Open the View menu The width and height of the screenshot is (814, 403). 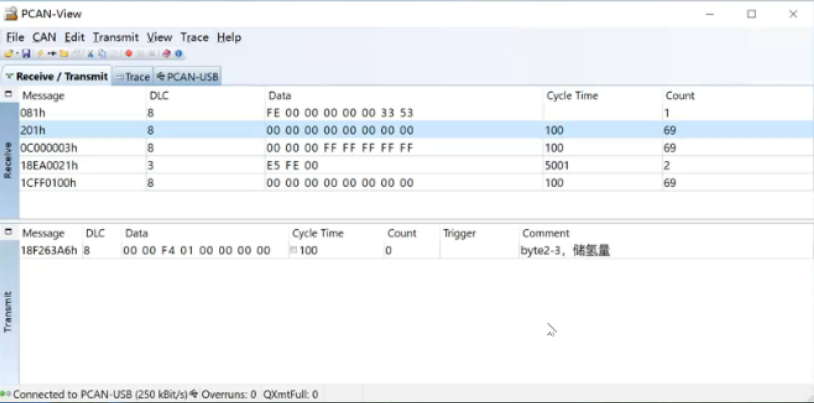click(x=159, y=37)
